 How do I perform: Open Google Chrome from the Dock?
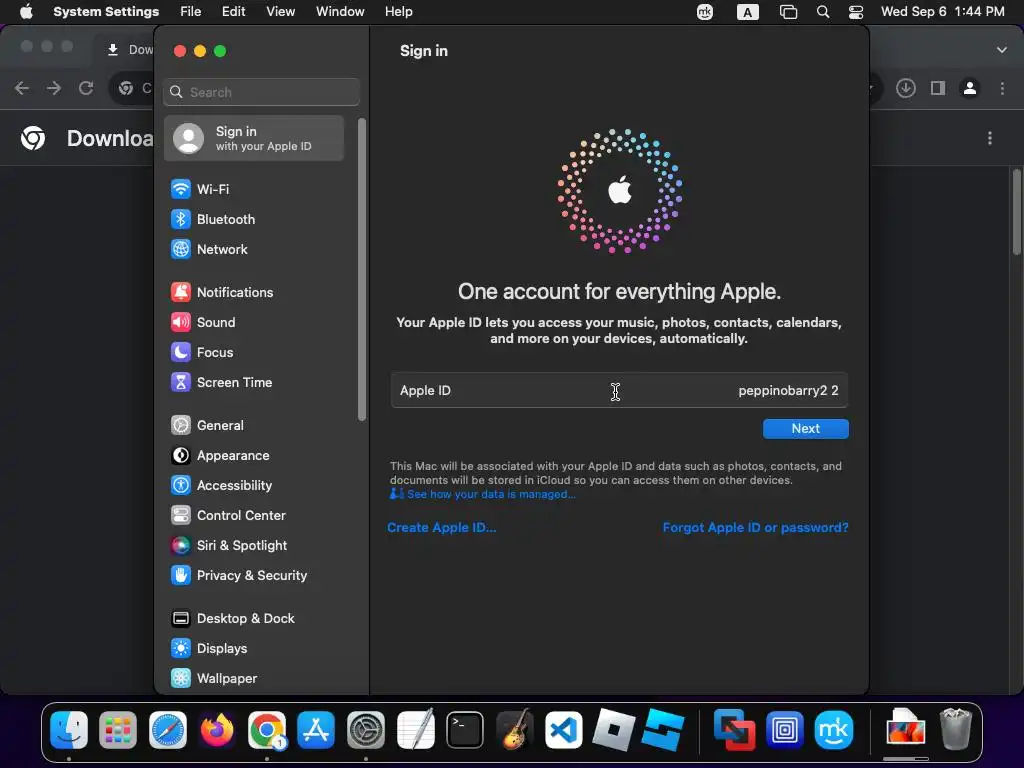click(x=267, y=730)
